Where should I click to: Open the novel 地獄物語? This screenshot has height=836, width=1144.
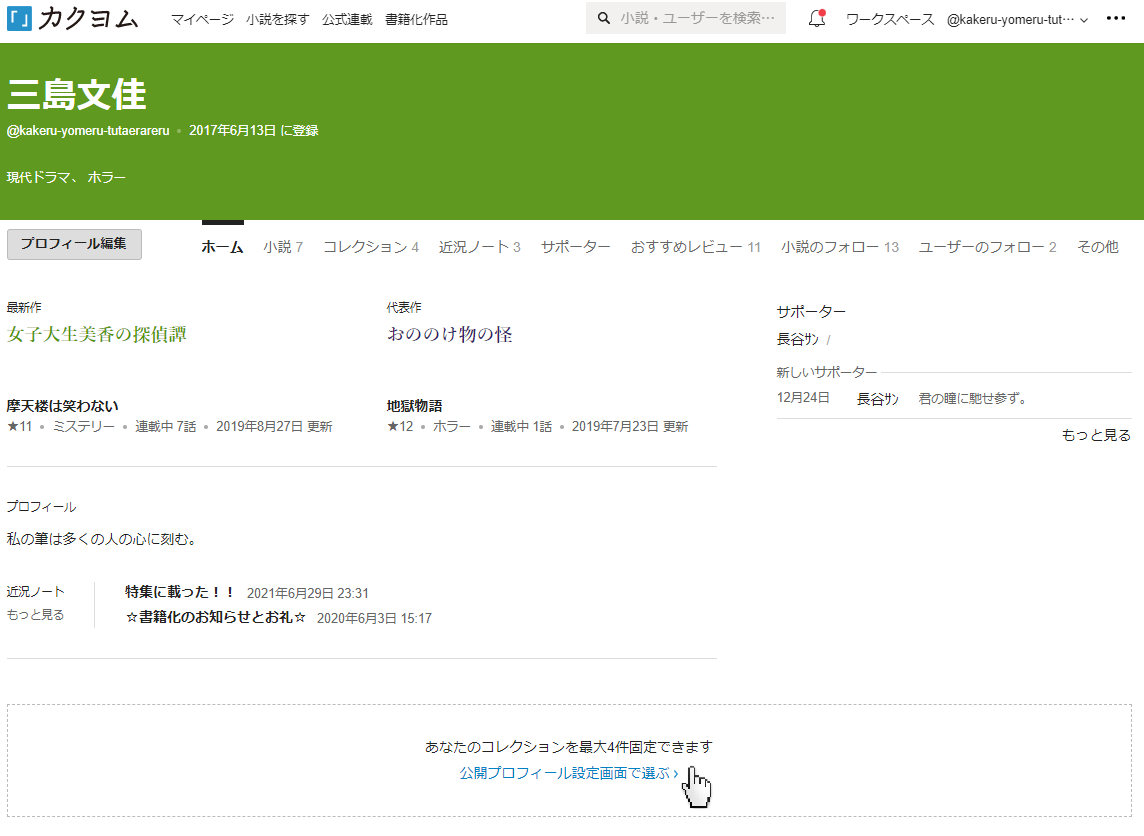[414, 406]
